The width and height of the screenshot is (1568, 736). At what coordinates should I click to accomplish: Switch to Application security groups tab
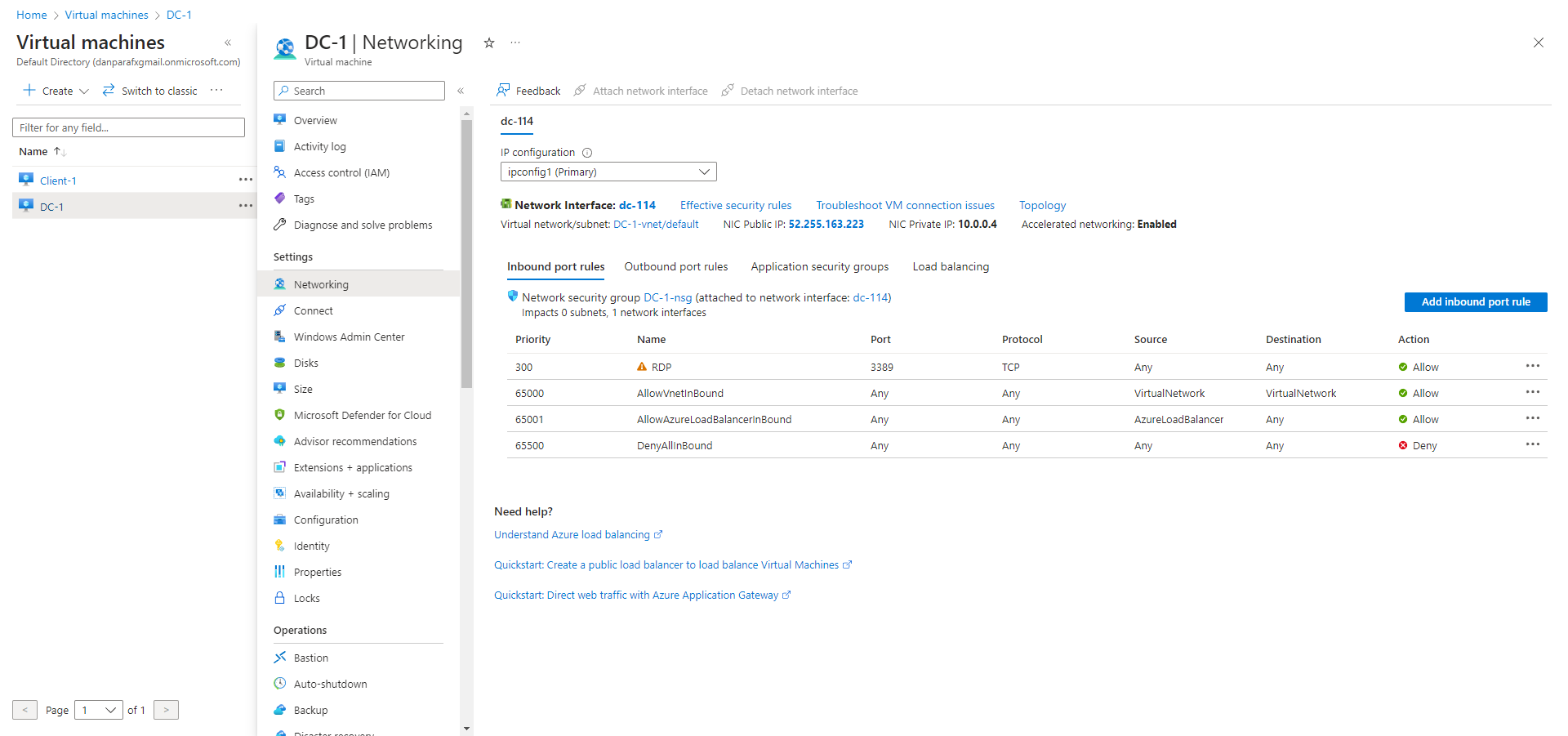[x=820, y=266]
